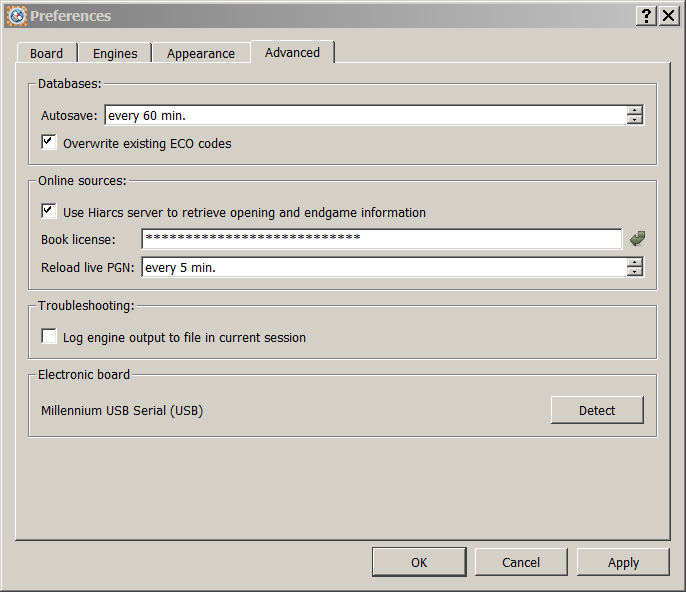686x592 pixels.
Task: Open the Engines tab
Action: (x=115, y=54)
